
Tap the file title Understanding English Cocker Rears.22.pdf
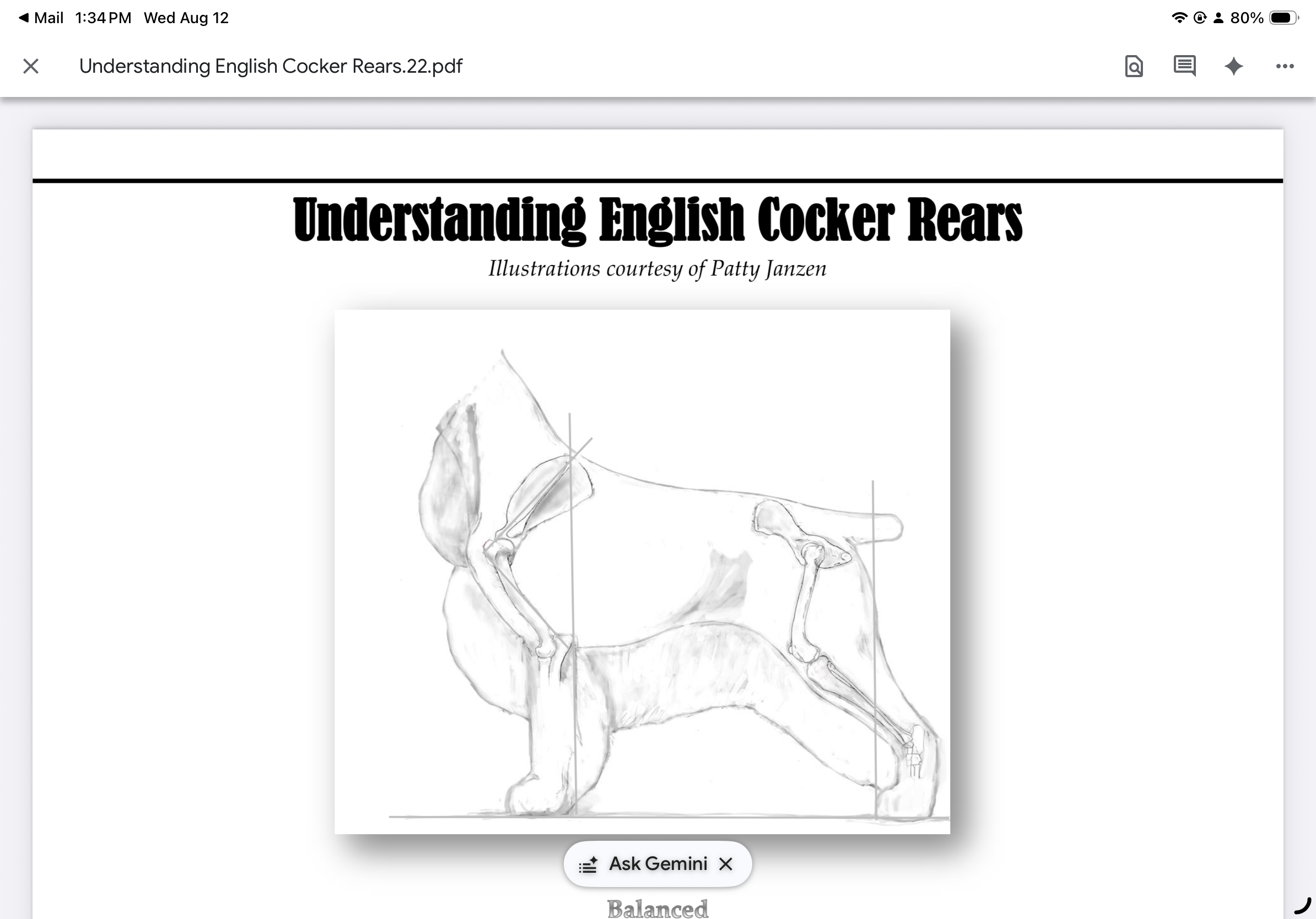coord(271,67)
